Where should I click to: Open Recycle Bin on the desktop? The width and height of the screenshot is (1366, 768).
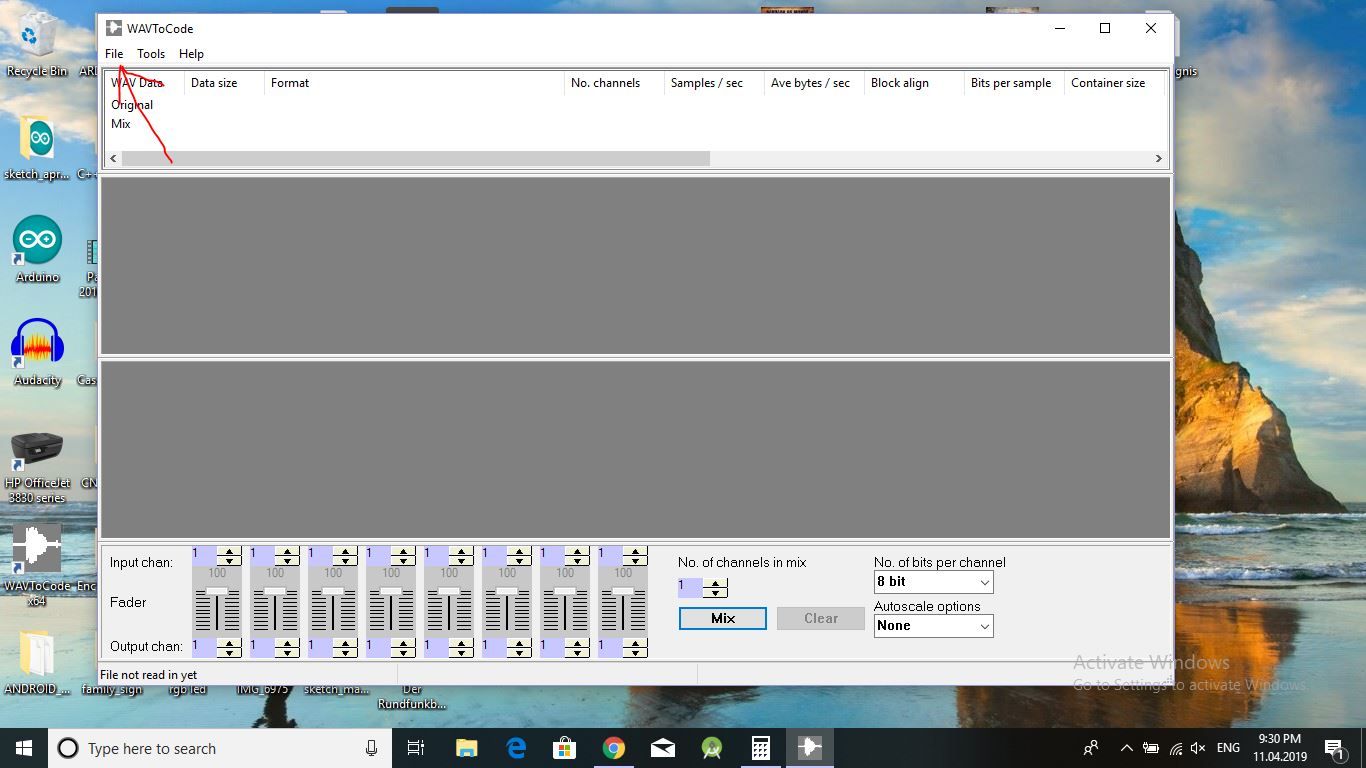(37, 44)
